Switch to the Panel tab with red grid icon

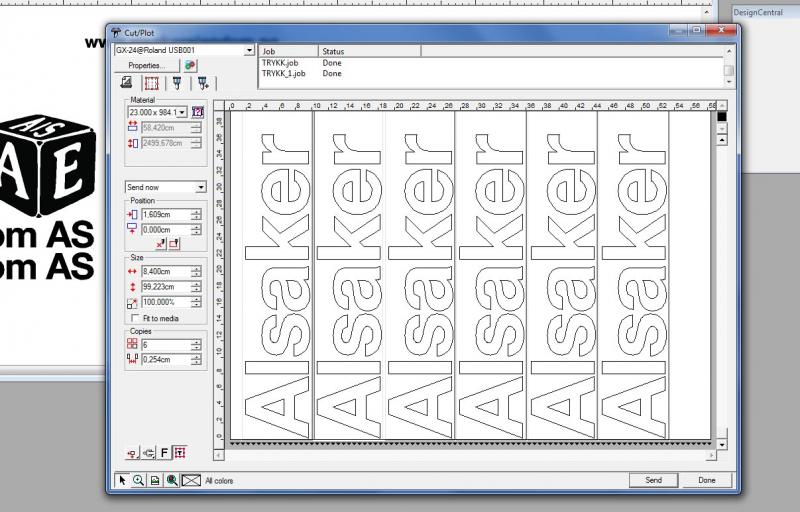(152, 83)
